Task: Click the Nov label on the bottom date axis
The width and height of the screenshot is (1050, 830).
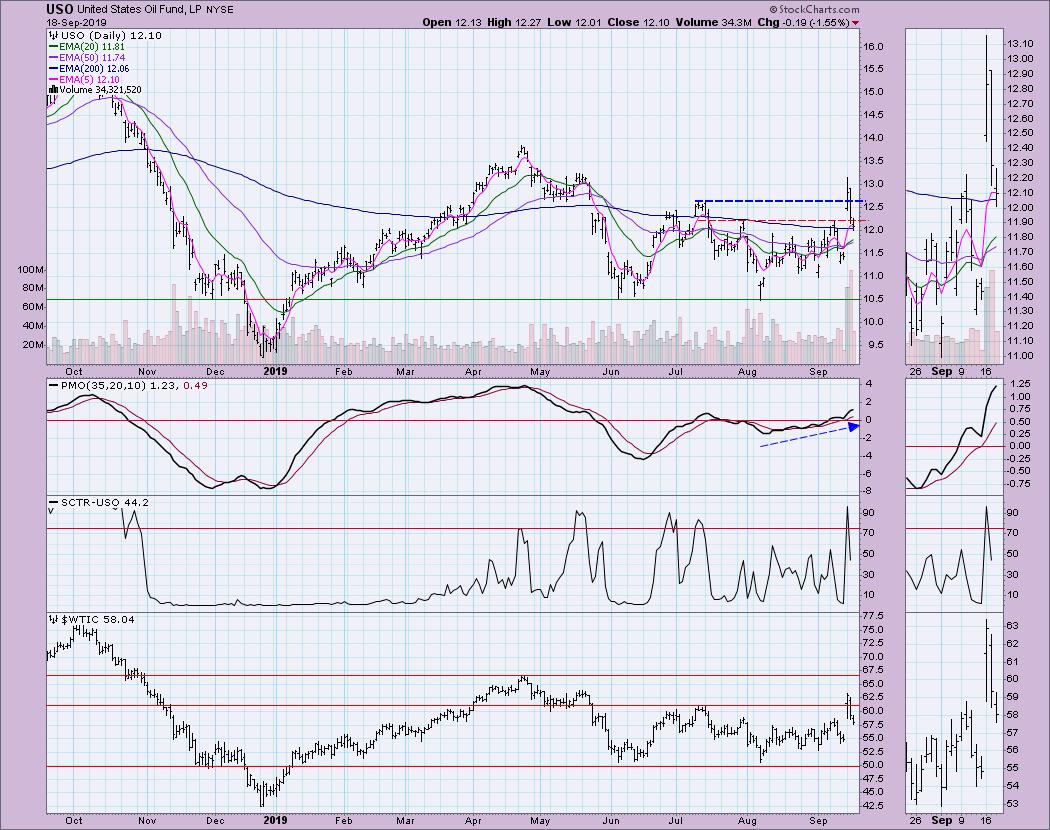Action: [x=147, y=821]
